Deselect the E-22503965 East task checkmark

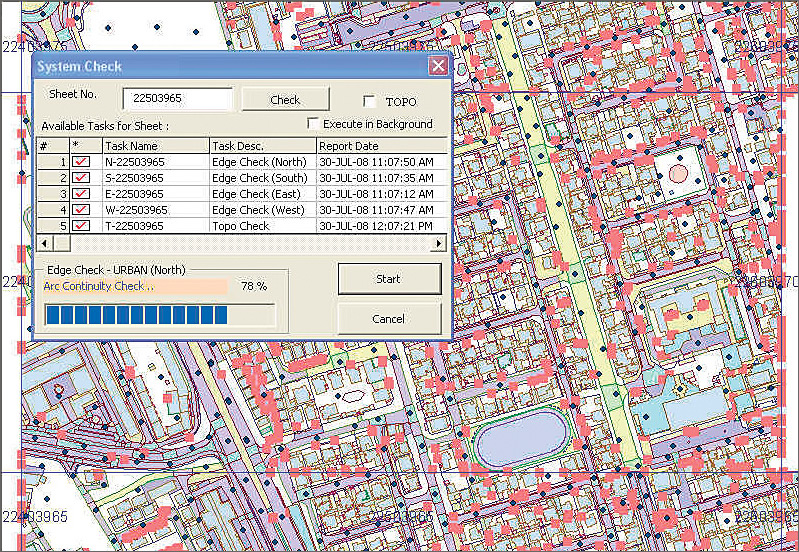point(81,193)
